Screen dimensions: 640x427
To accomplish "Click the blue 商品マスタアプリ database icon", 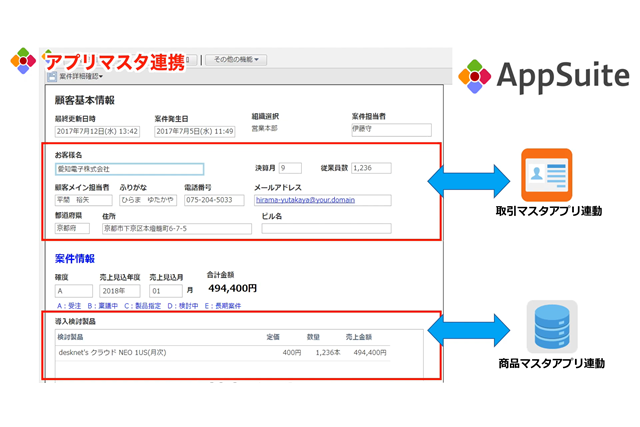I will click(552, 327).
